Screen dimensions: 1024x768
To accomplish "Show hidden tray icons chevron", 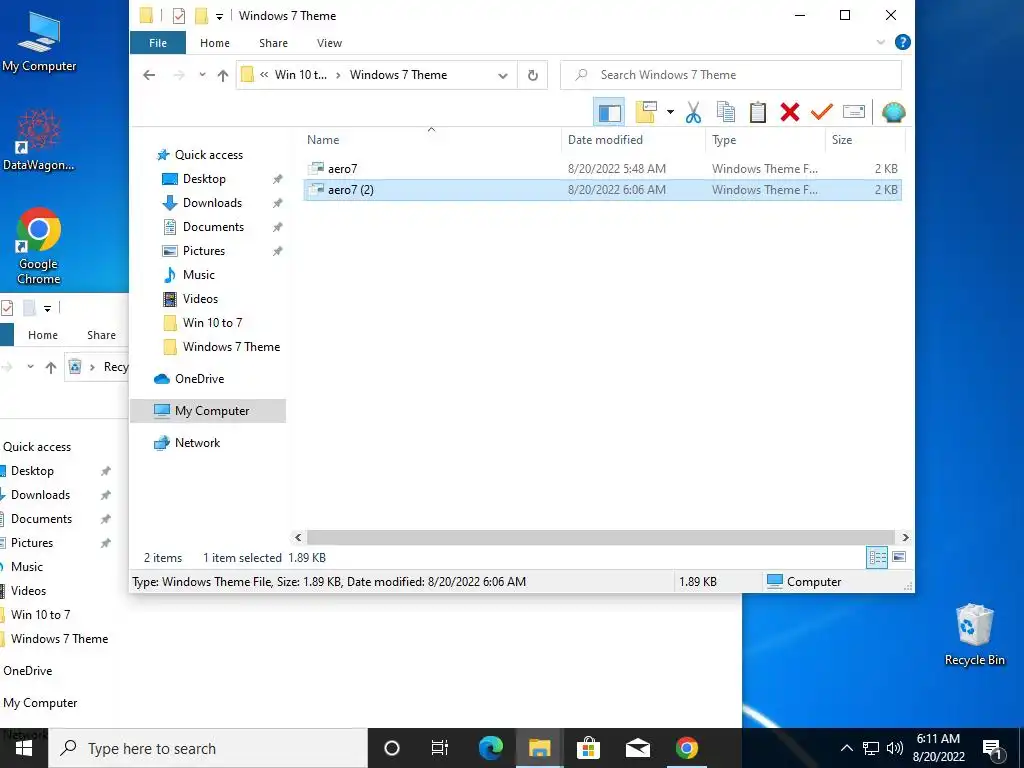I will [846, 748].
